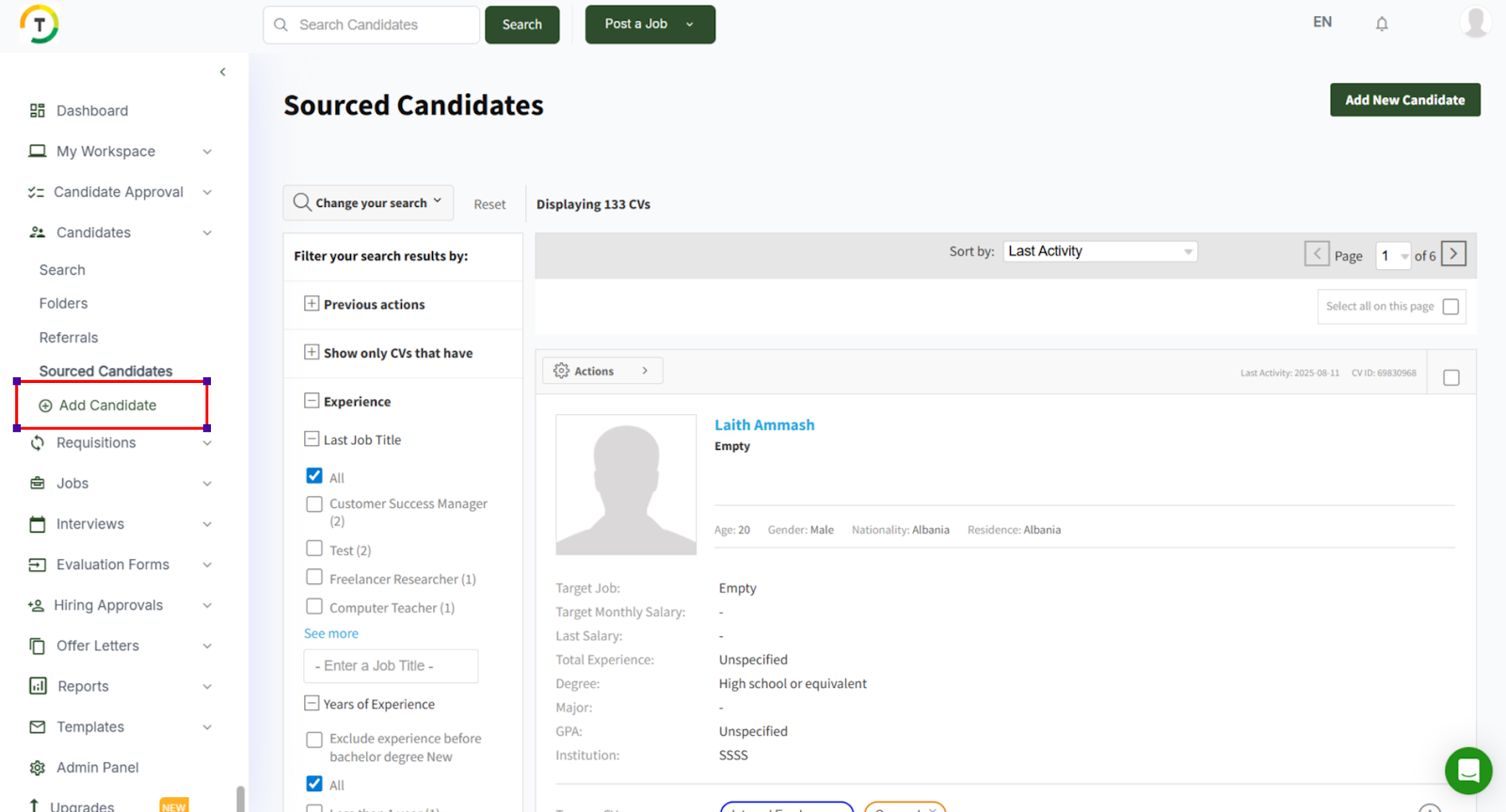Click the candidate's placeholder profile photo
Image resolution: width=1506 pixels, height=812 pixels.
pos(626,485)
